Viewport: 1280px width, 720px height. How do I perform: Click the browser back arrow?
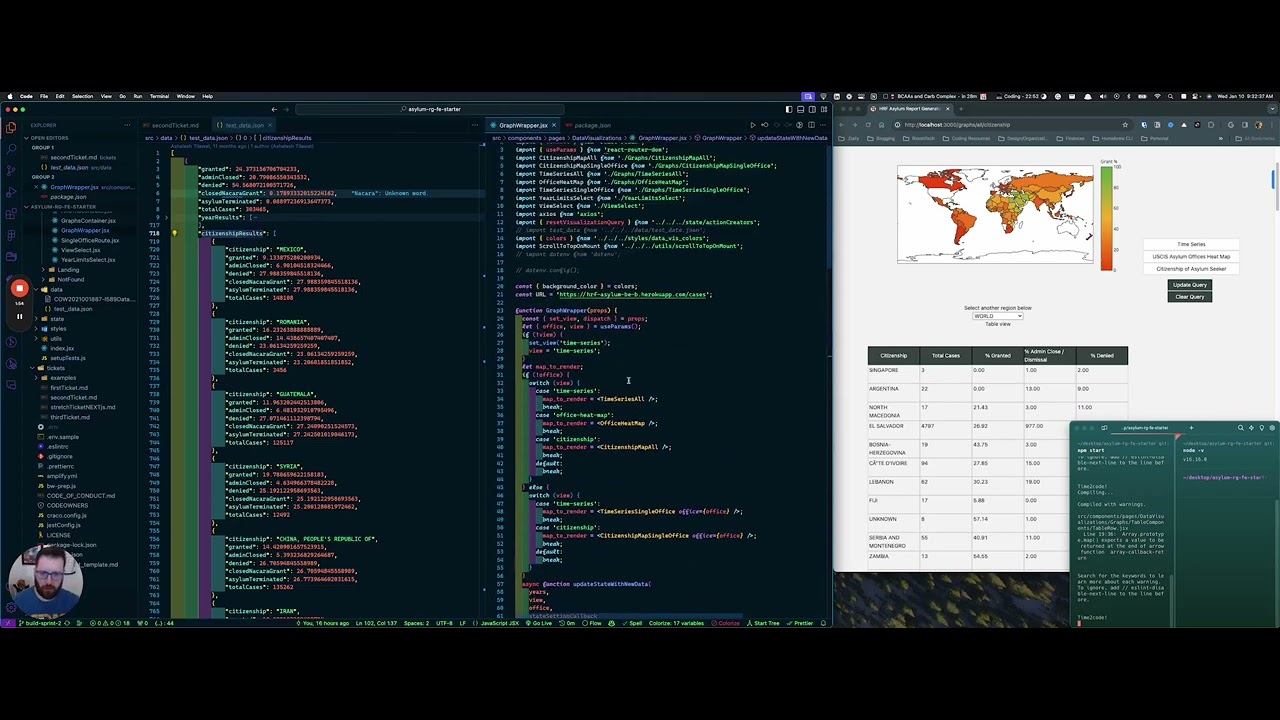pyautogui.click(x=842, y=125)
